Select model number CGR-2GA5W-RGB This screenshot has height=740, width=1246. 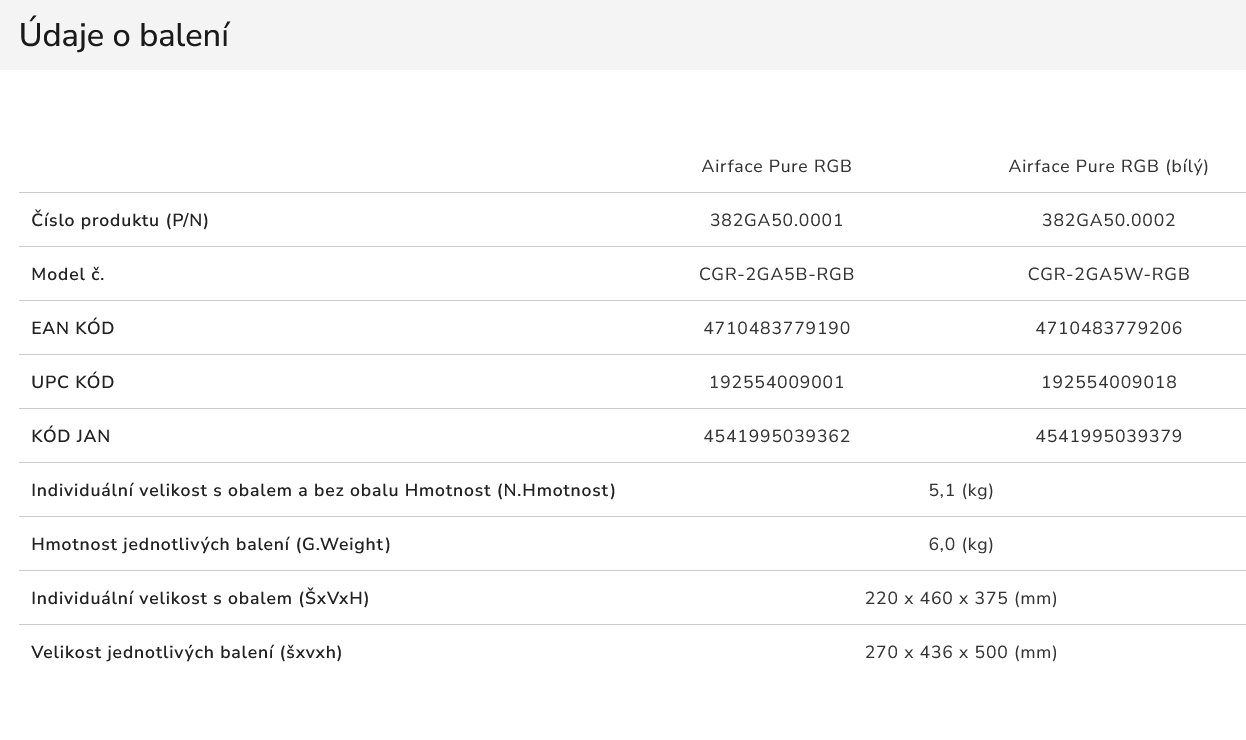[1108, 274]
